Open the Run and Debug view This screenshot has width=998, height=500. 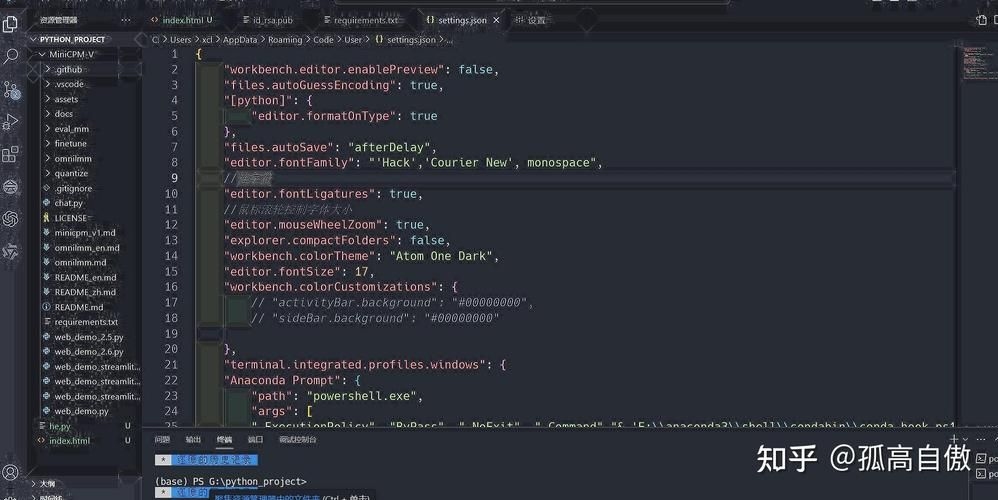11,122
